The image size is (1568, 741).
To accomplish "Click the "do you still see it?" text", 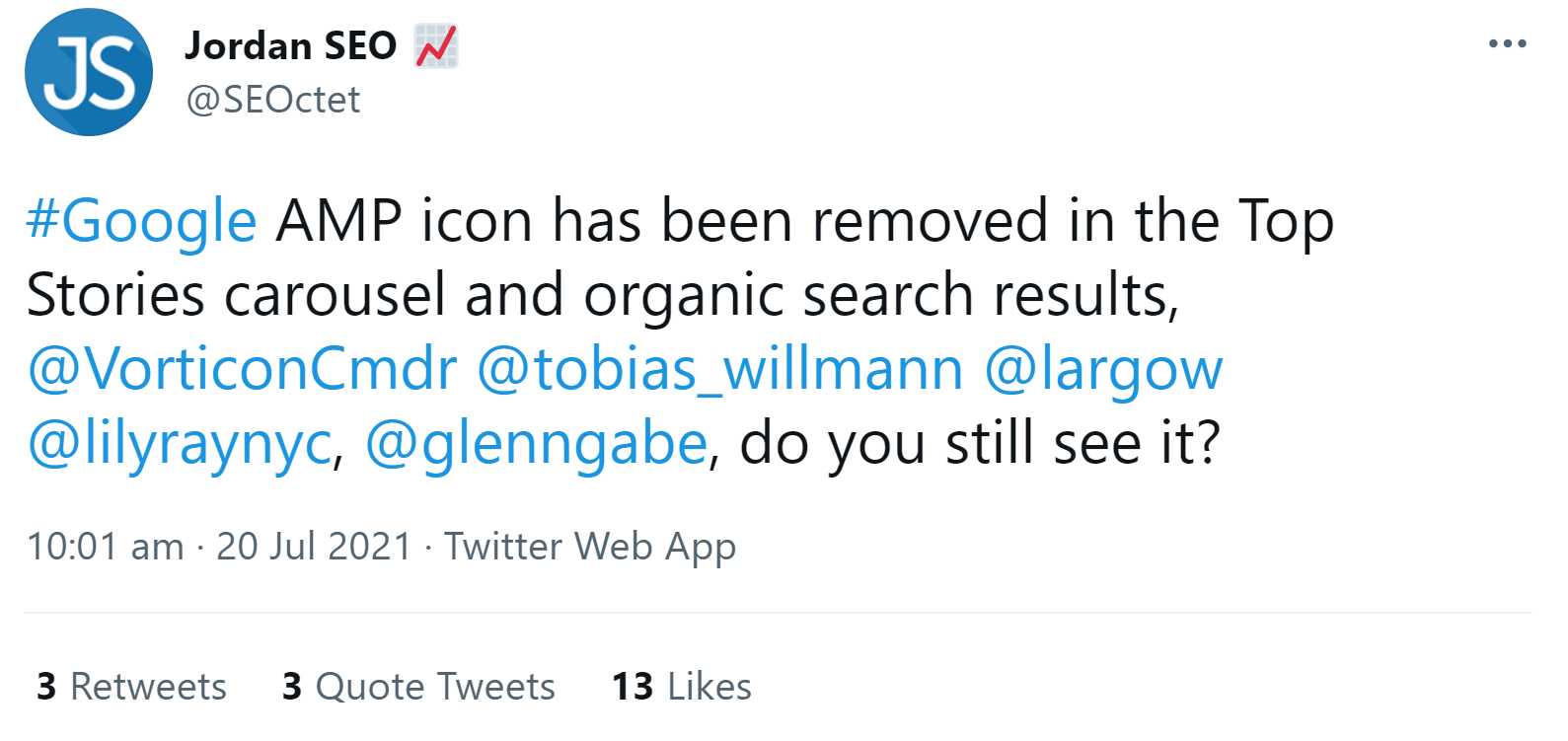I will click(x=980, y=443).
